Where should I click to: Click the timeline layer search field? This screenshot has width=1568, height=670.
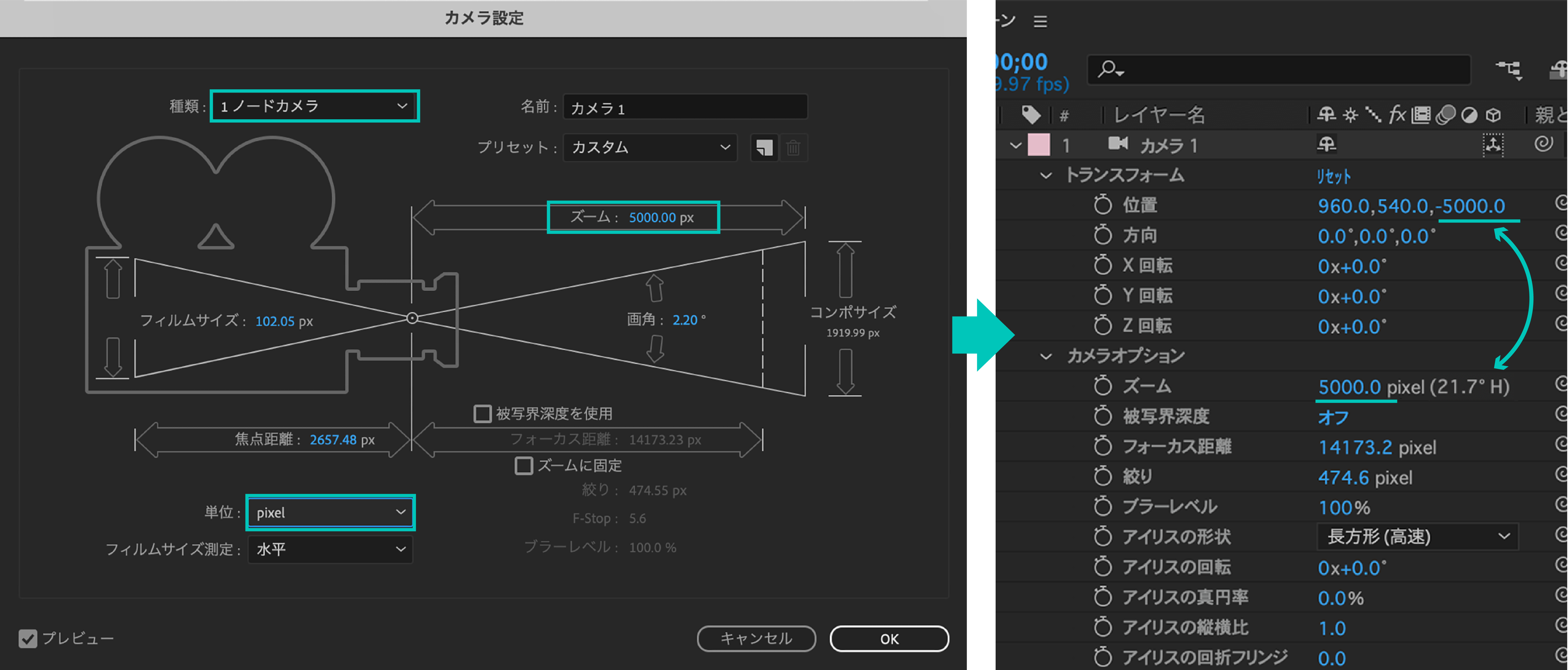click(1279, 69)
